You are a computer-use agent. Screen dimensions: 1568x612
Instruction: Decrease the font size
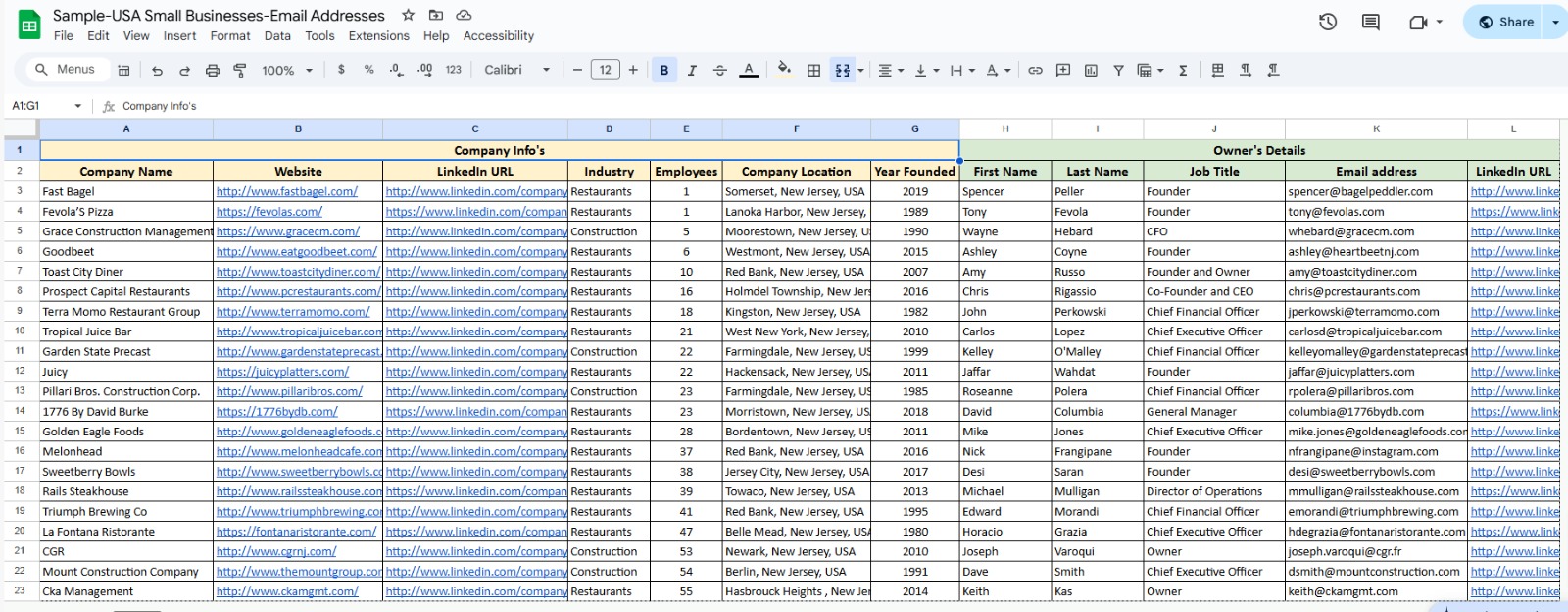(577, 70)
